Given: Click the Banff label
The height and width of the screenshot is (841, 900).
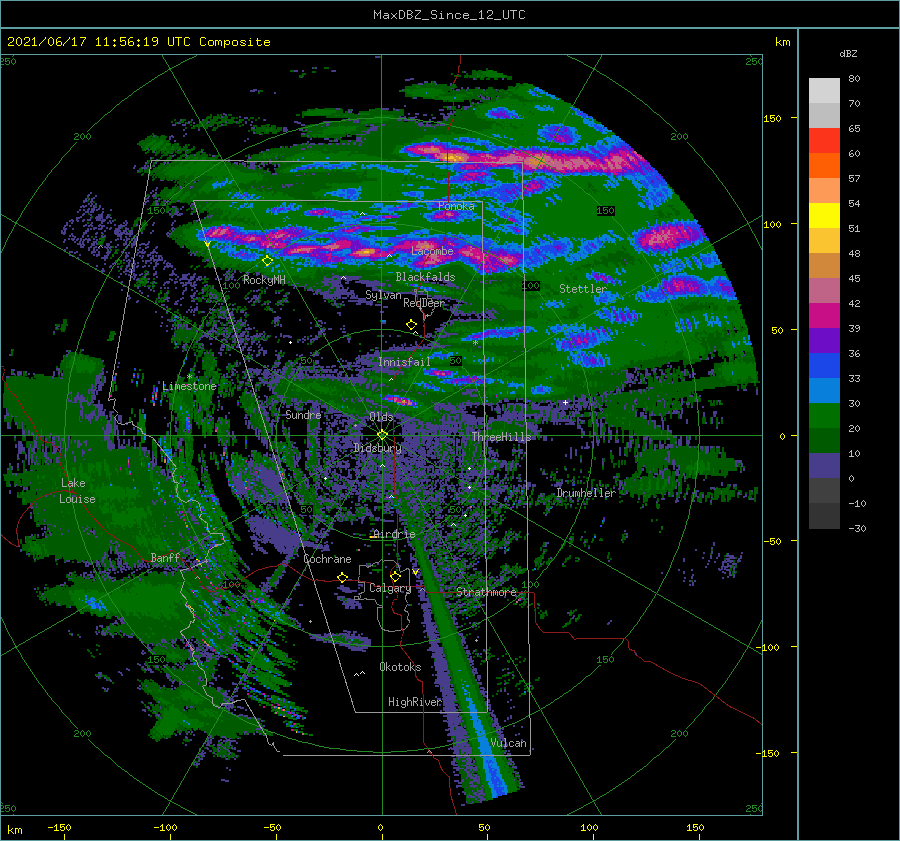Looking at the screenshot, I should (165, 557).
